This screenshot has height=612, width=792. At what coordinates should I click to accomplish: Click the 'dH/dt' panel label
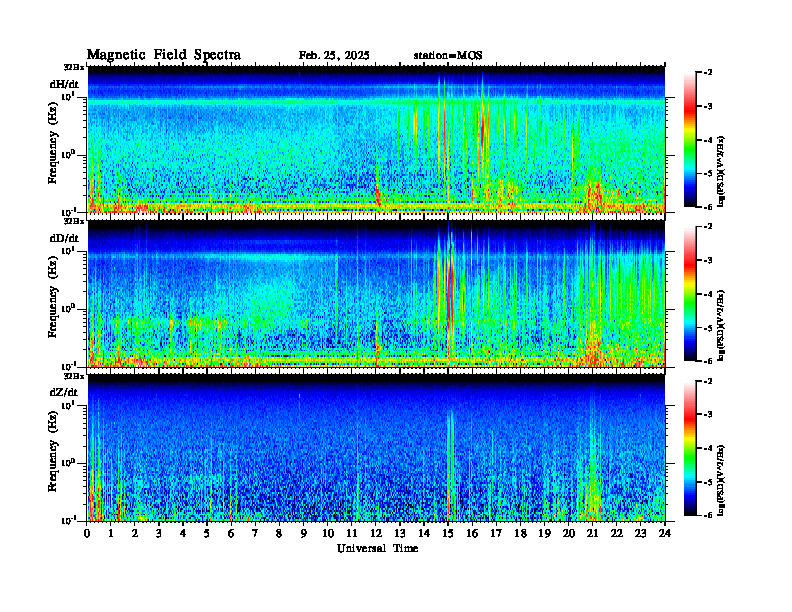pyautogui.click(x=64, y=84)
